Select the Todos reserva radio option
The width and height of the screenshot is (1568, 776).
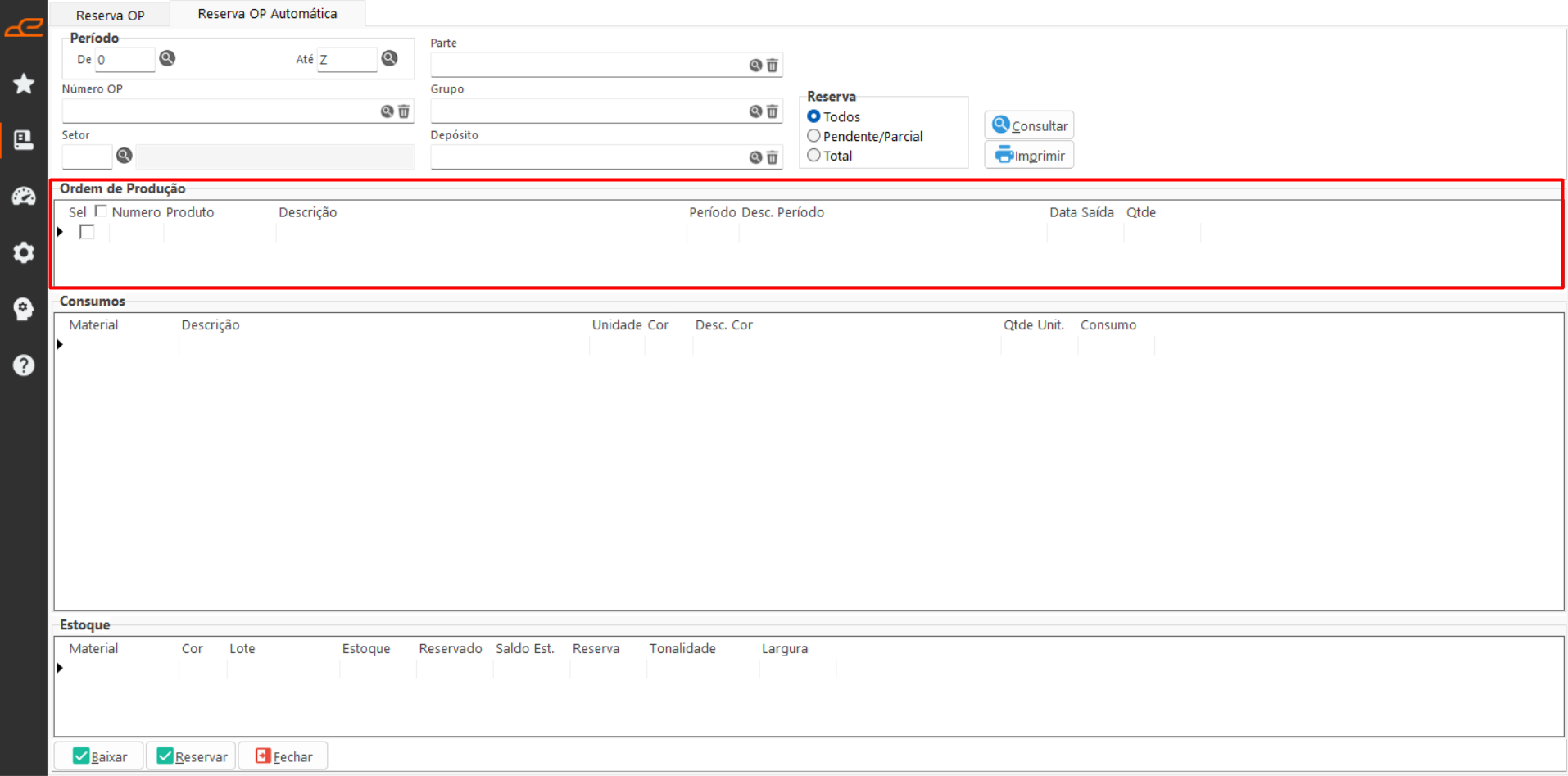(x=814, y=117)
